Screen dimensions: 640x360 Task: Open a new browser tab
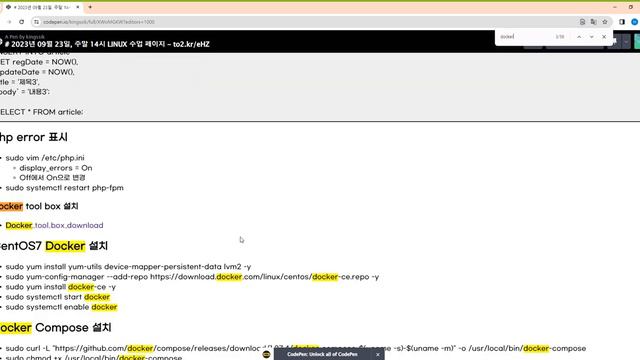coord(90,7)
